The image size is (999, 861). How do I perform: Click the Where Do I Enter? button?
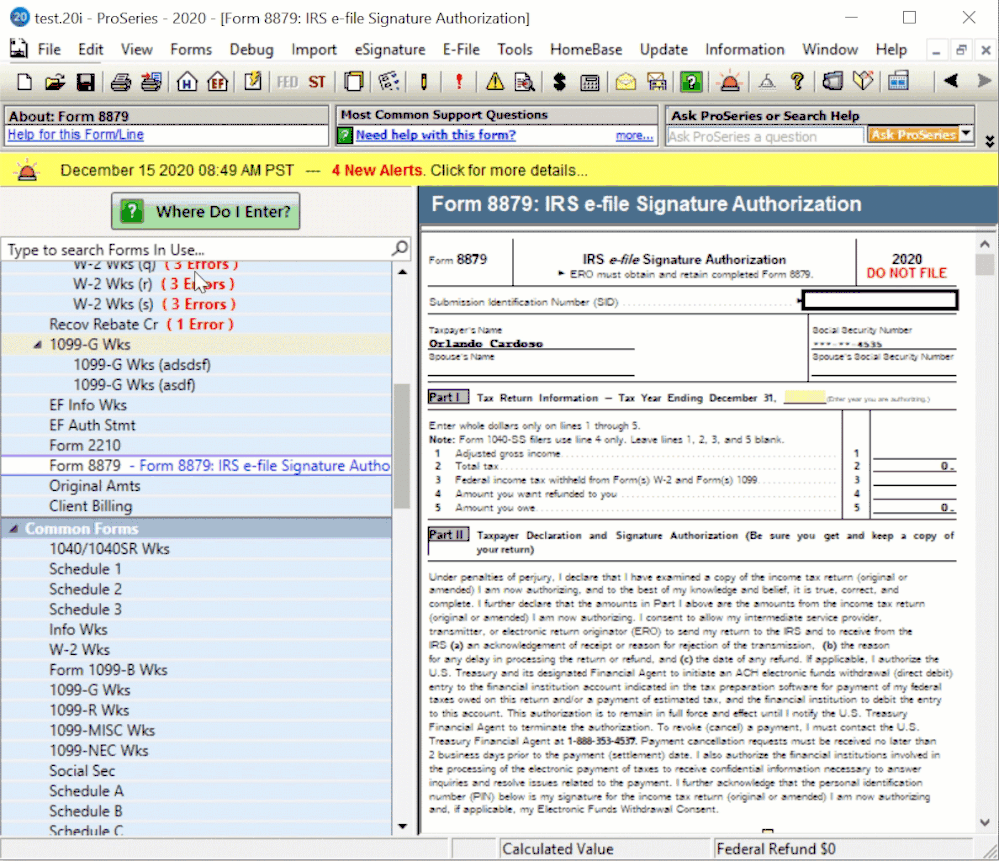click(205, 211)
